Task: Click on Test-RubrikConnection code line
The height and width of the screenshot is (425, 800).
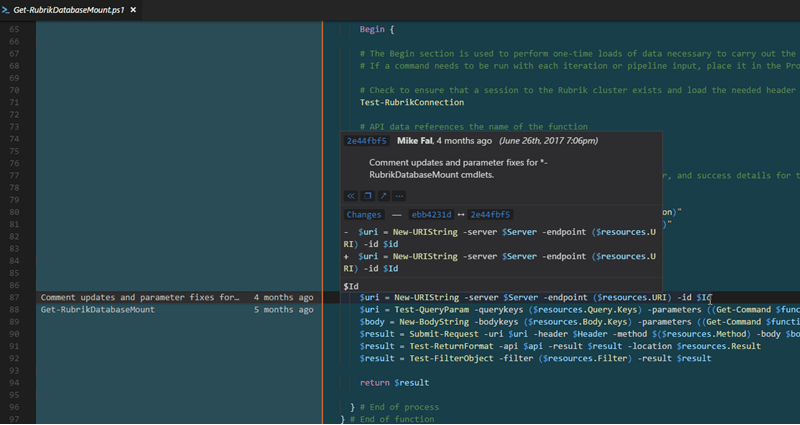Action: point(412,102)
